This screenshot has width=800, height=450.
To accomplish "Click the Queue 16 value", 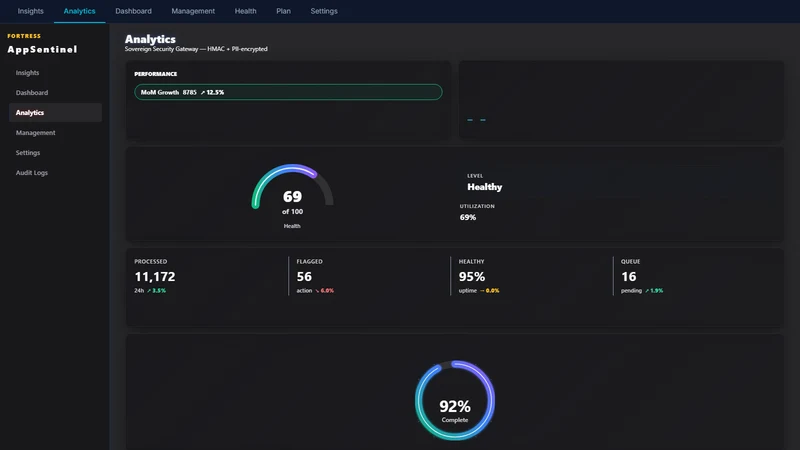I will coord(629,277).
